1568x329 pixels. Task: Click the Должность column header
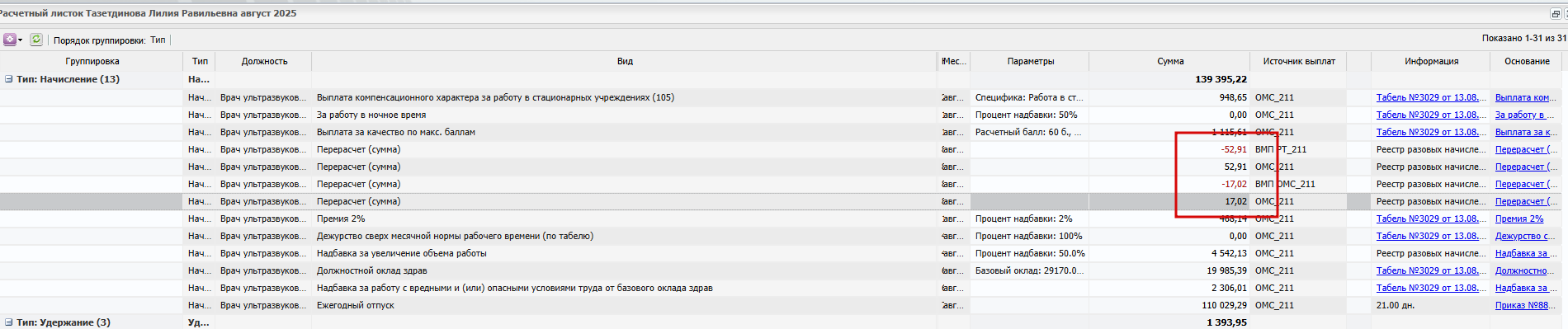[x=264, y=61]
